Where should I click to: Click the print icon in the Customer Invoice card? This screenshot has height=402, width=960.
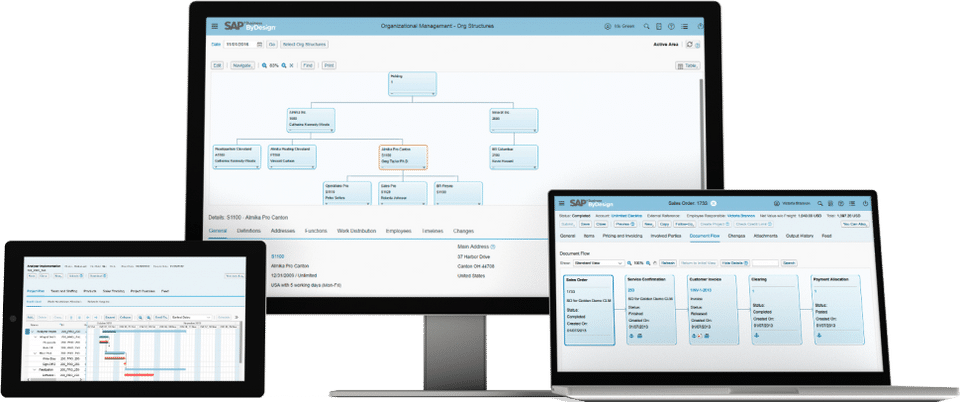point(707,336)
